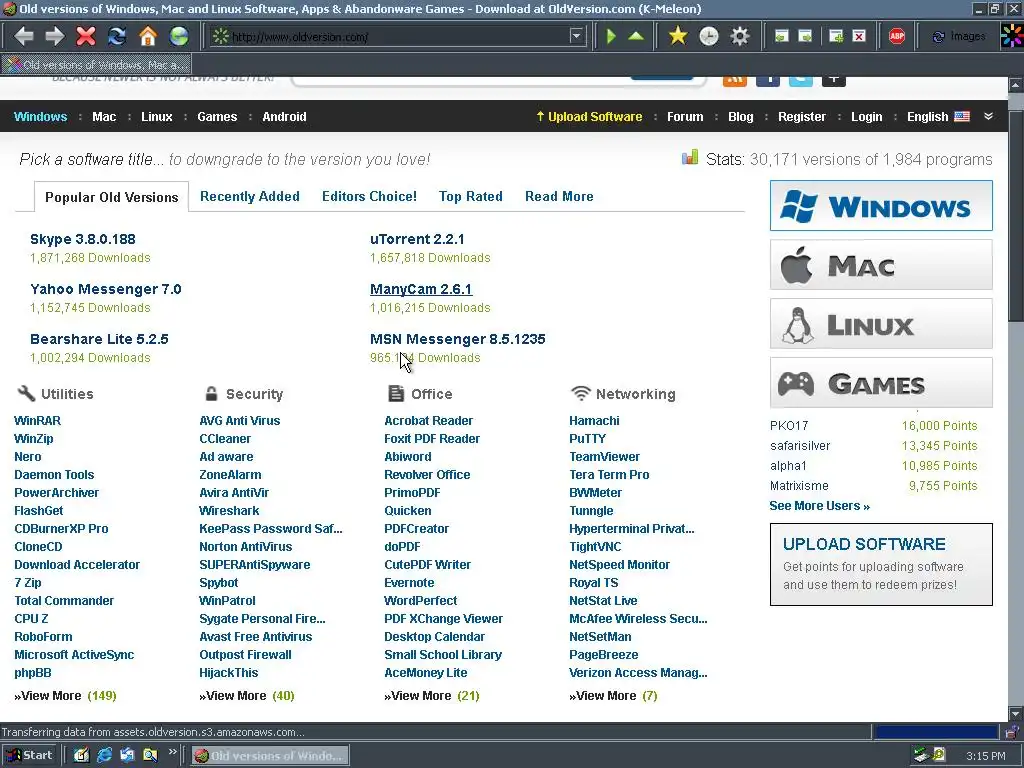Open a new window with plus icon
Screen dimensions: 1024x768
[836, 37]
